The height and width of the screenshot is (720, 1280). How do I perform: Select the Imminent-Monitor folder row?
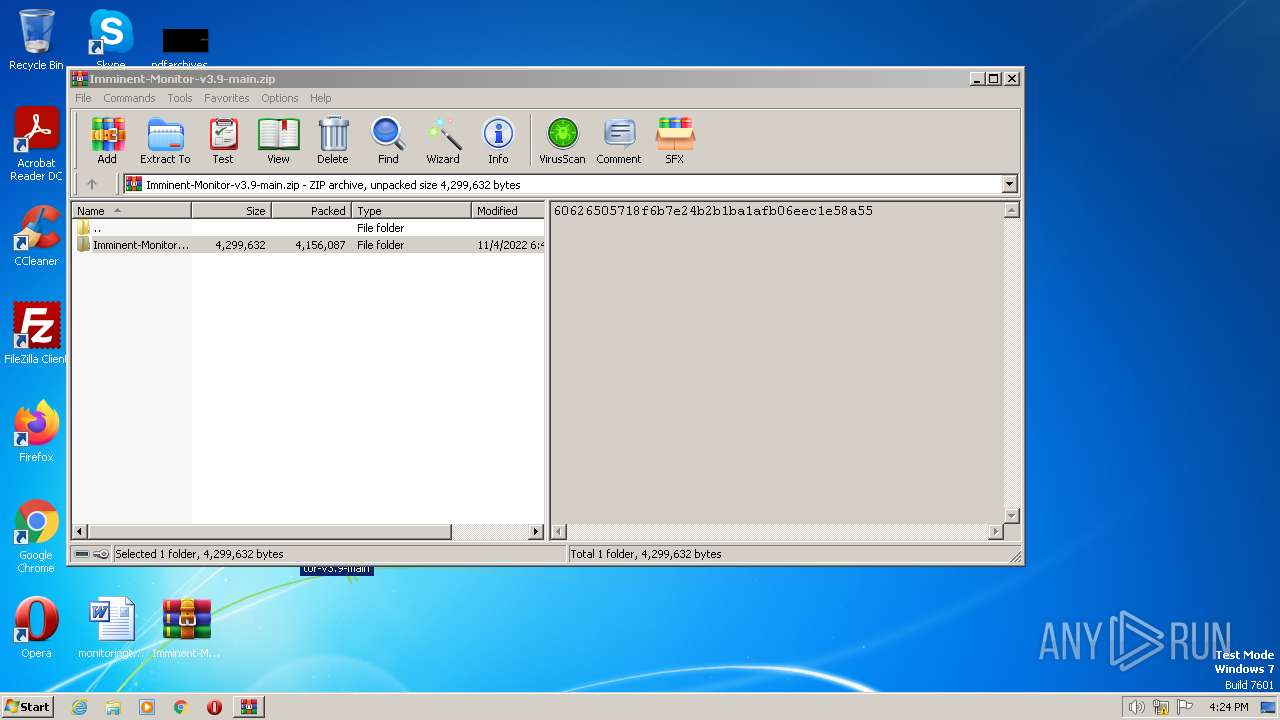(x=309, y=245)
